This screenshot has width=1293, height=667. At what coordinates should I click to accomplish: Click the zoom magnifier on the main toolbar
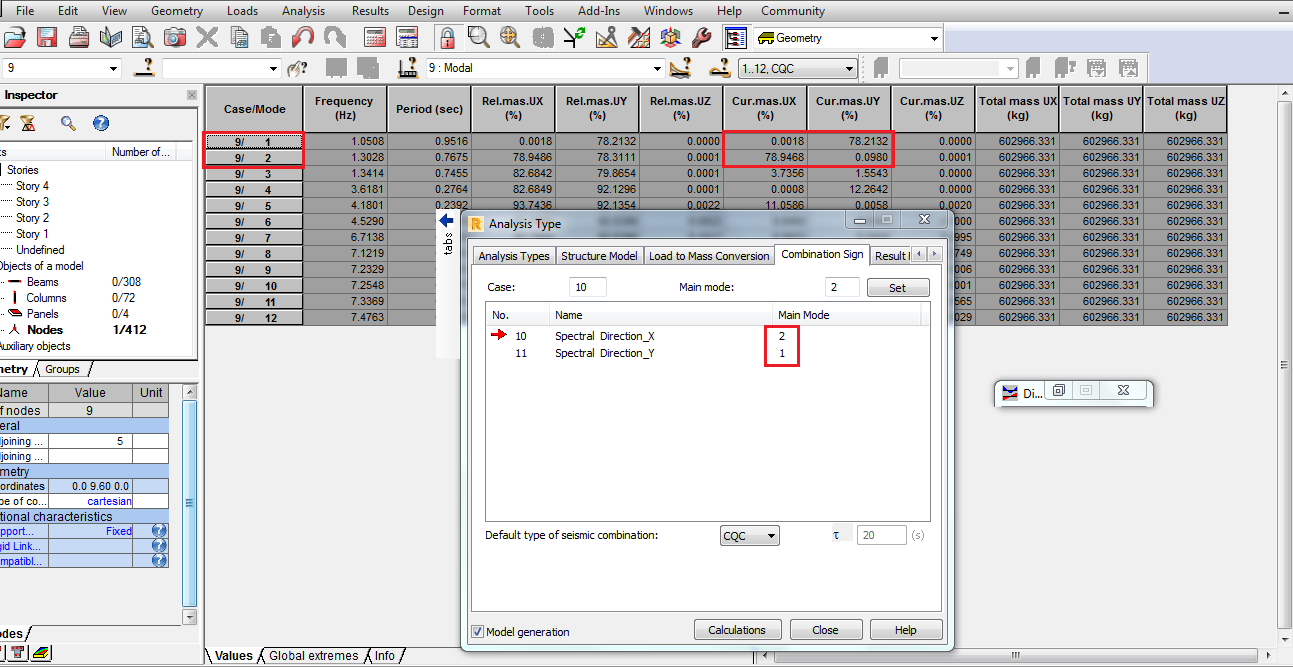(x=479, y=37)
